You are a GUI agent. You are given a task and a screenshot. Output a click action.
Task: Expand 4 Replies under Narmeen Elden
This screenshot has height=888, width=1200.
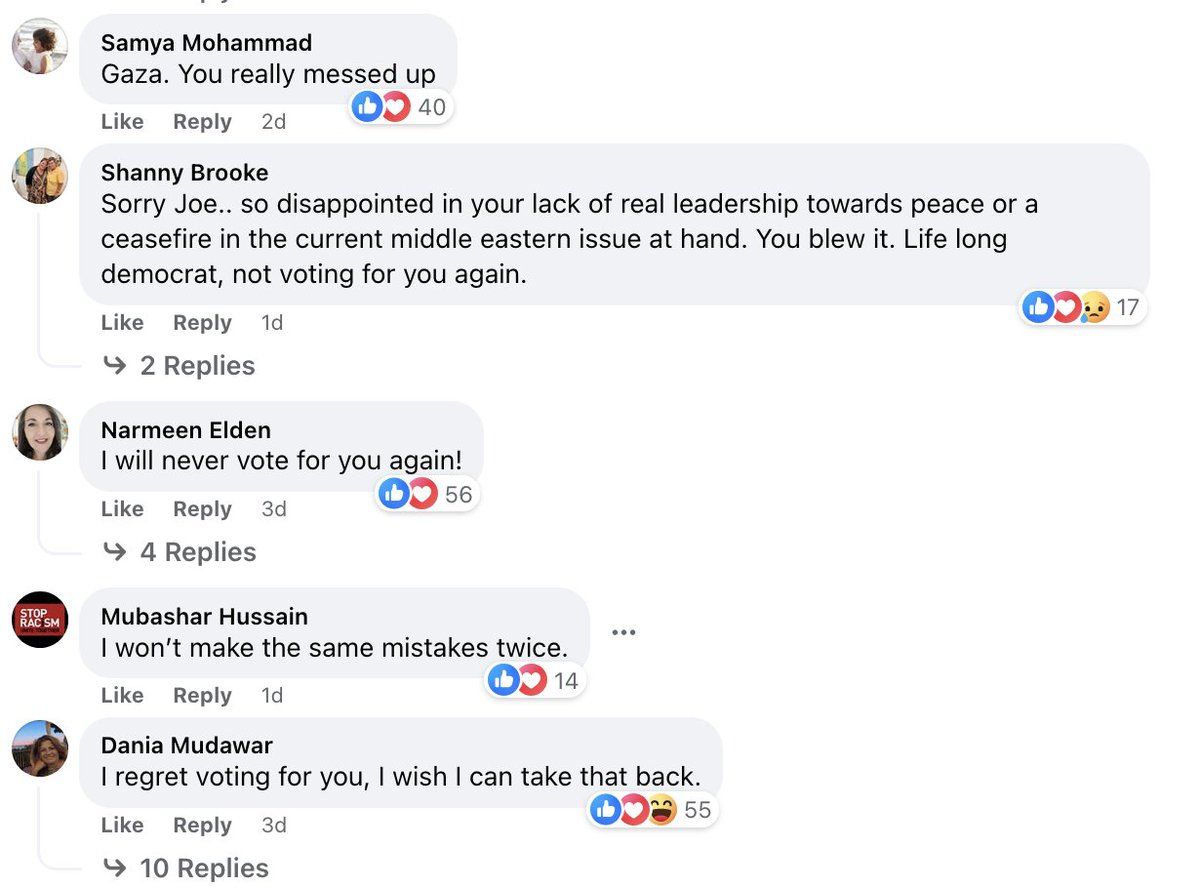[x=198, y=552]
